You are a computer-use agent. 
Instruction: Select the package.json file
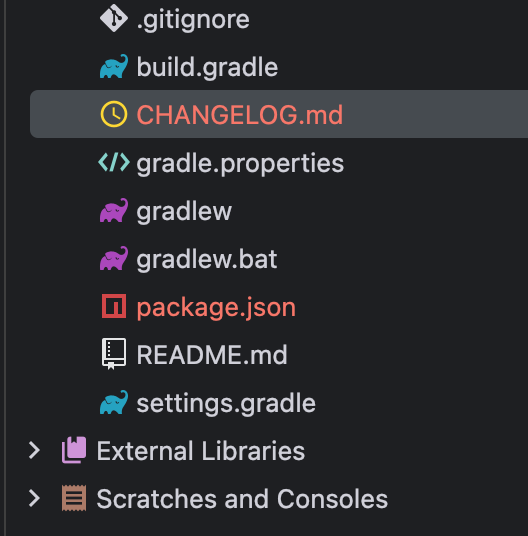[x=216, y=308]
